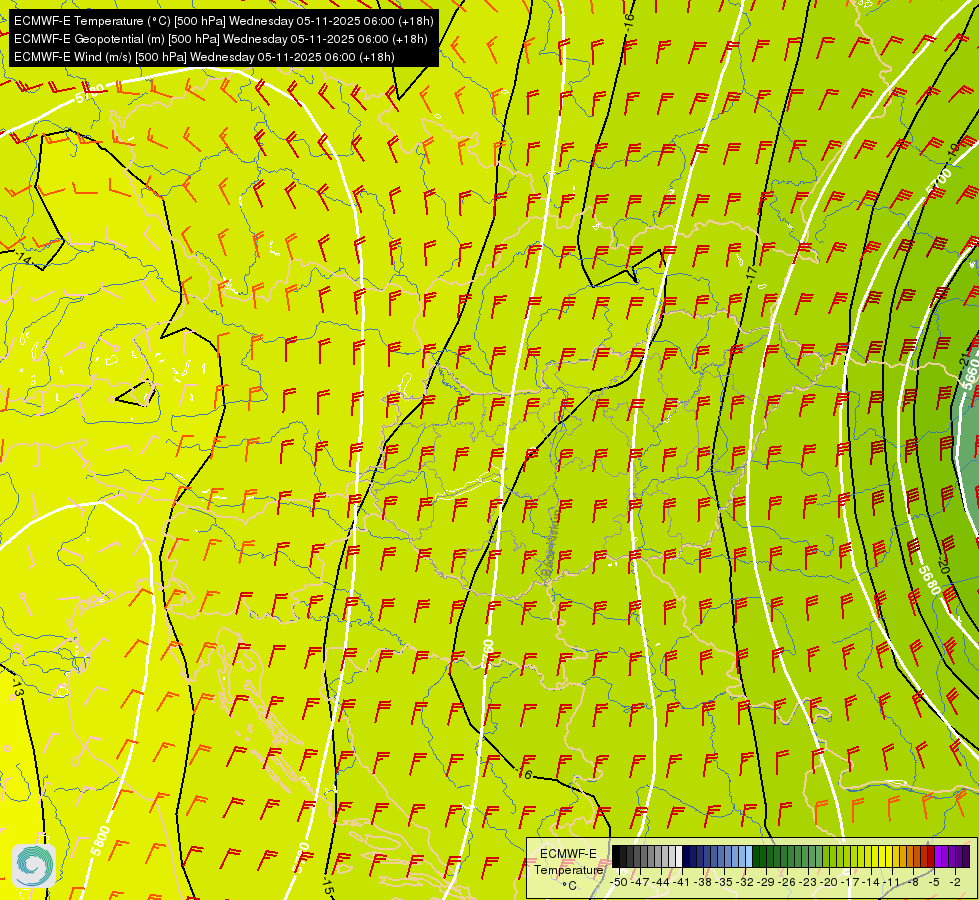The image size is (979, 900).
Task: Click the -50 legend value
Action: pyautogui.click(x=619, y=882)
